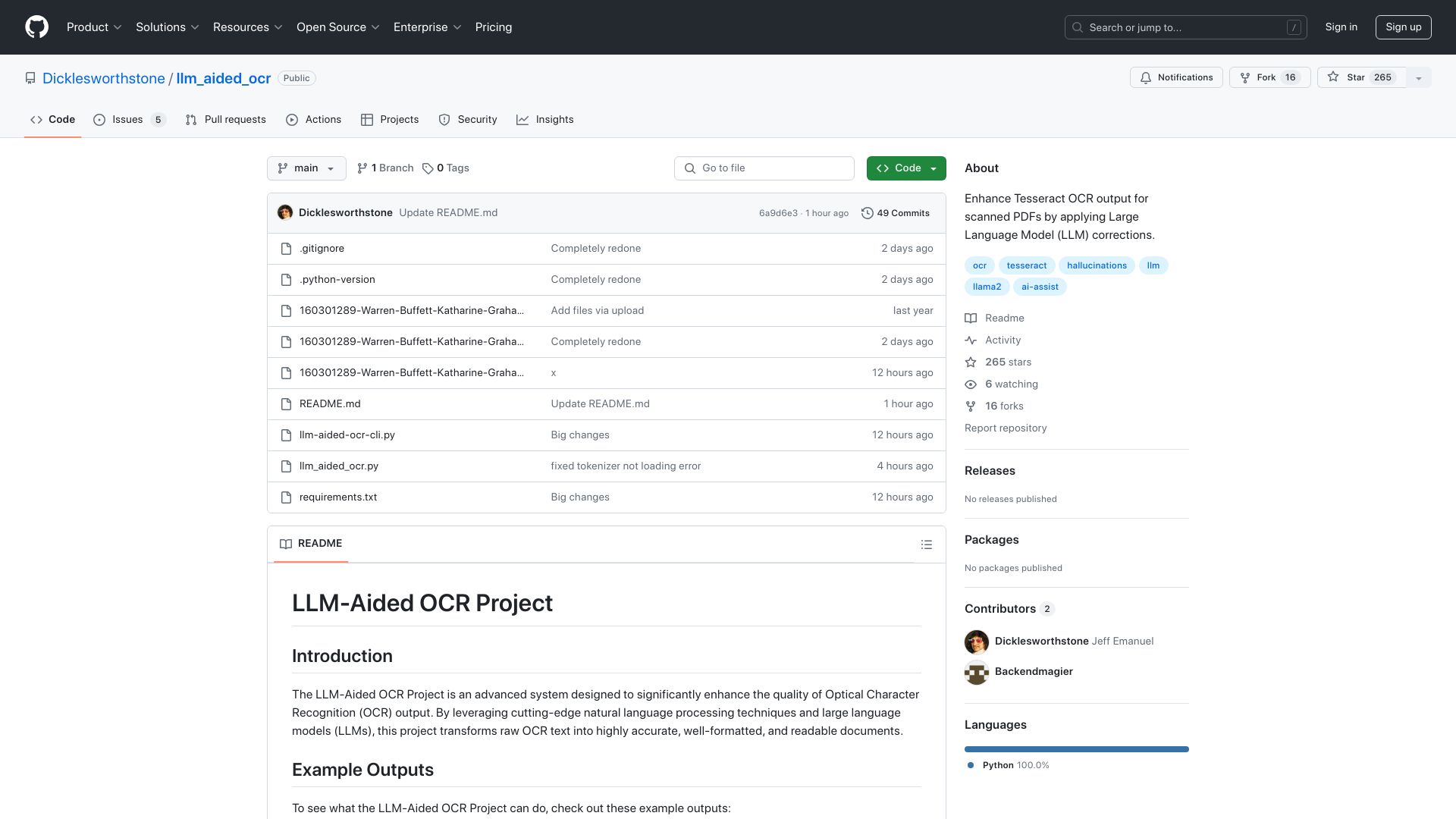Image resolution: width=1456 pixels, height=819 pixels.
Task: Click the Sign up button
Action: pos(1403,27)
